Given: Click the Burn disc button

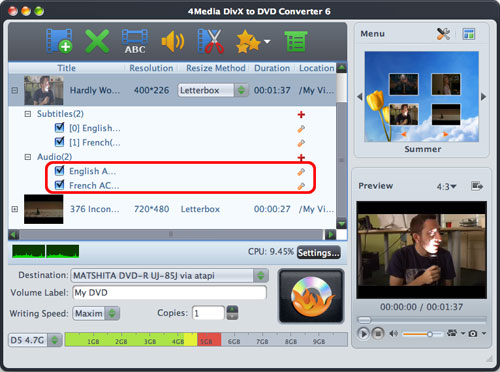Looking at the screenshot, I should tap(311, 296).
